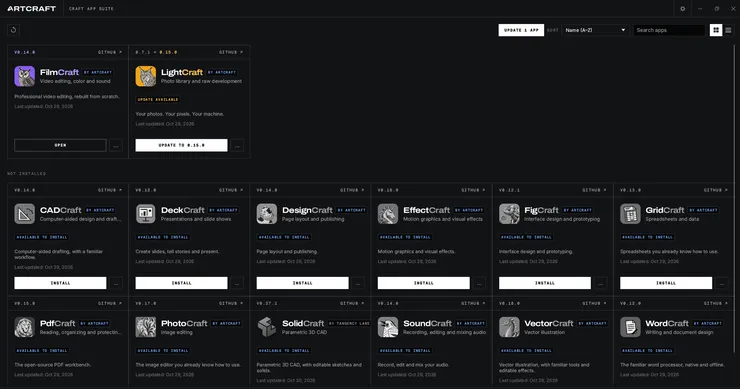740x389 pixels.
Task: Open more options for EffectCraft
Action: (479, 283)
